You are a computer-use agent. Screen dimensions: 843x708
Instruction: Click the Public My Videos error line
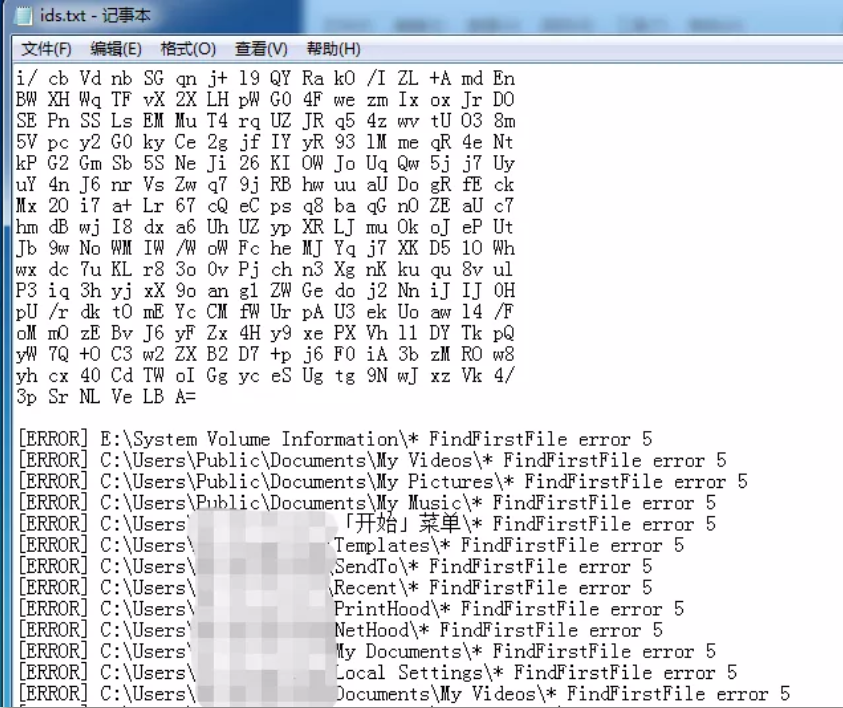point(372,460)
